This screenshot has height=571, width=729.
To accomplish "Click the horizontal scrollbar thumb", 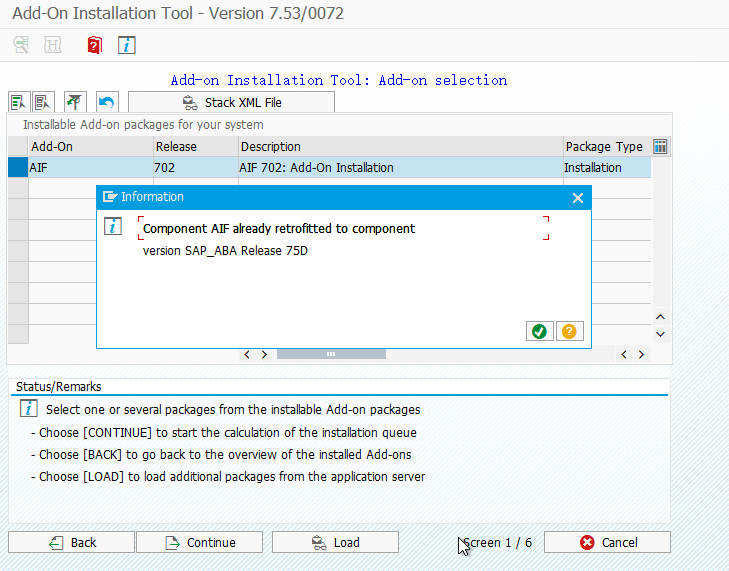I will pos(331,354).
